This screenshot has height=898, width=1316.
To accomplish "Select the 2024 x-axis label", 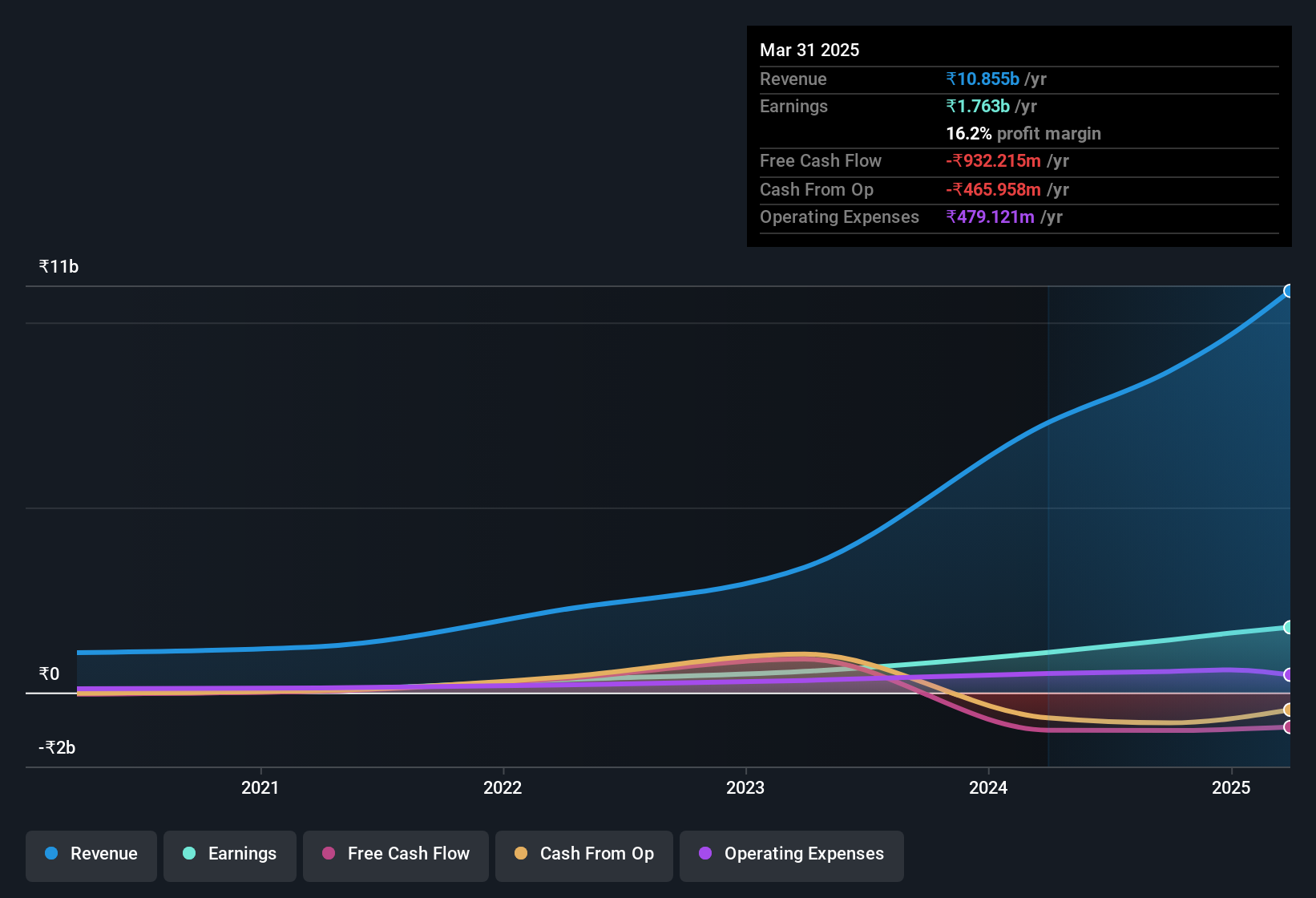I will tap(988, 788).
